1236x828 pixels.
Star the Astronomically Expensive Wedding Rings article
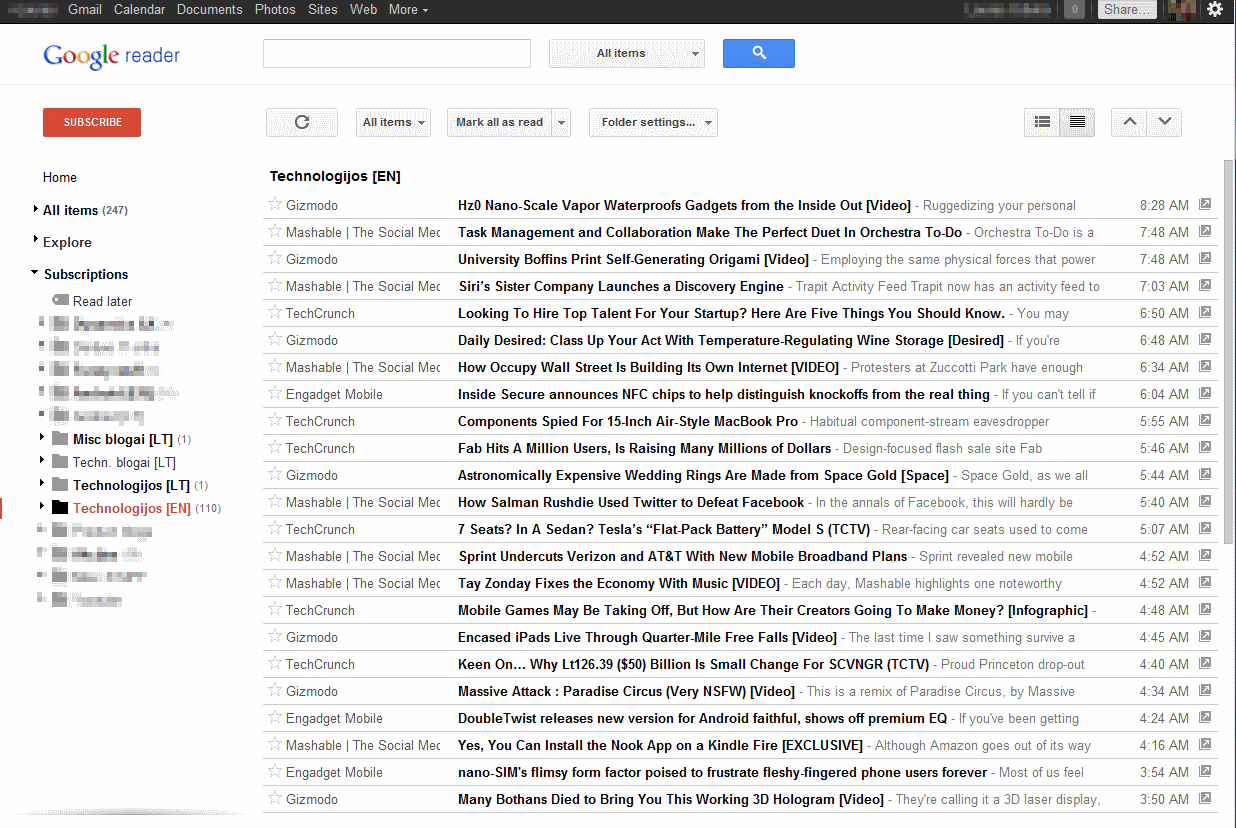point(275,474)
